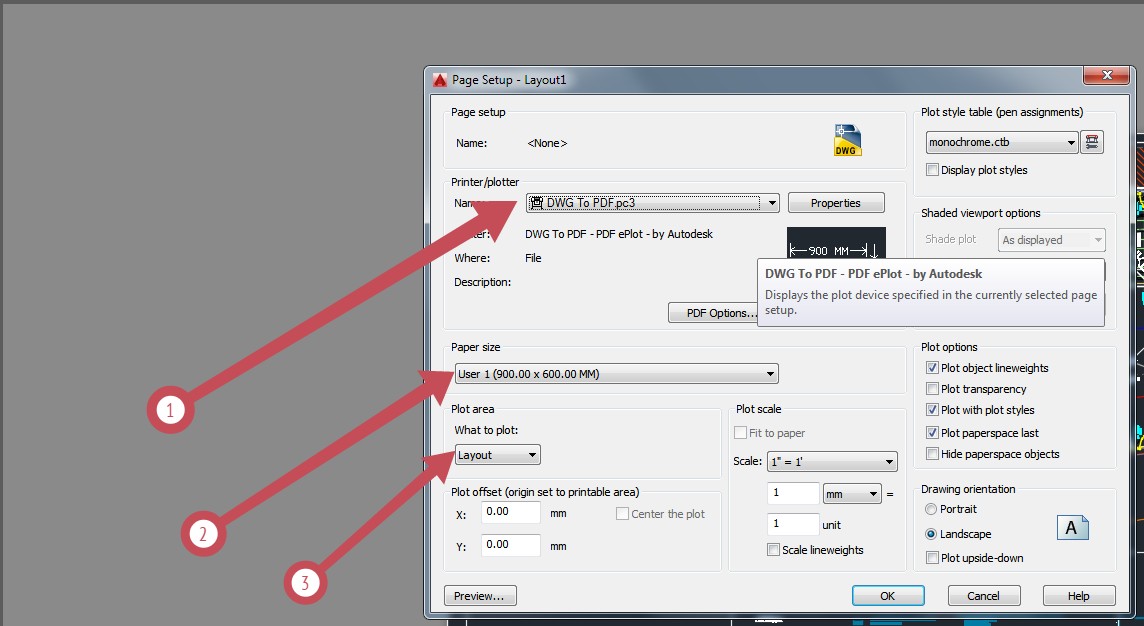1144x626 pixels.
Task: Click the Properties button
Action: (836, 203)
